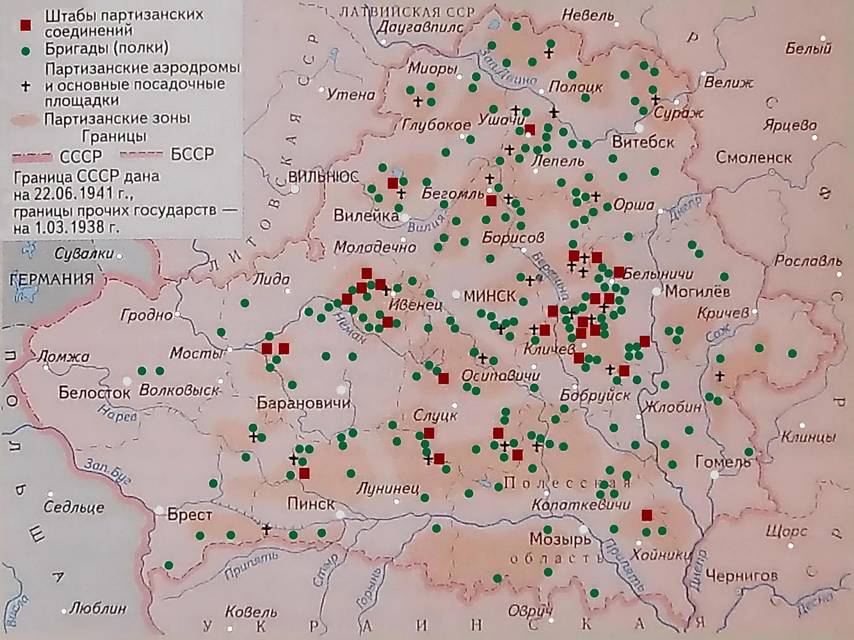Viewport: 854px width, 640px height.
Task: Click the СССР border line sample in the legend
Action: [32, 158]
